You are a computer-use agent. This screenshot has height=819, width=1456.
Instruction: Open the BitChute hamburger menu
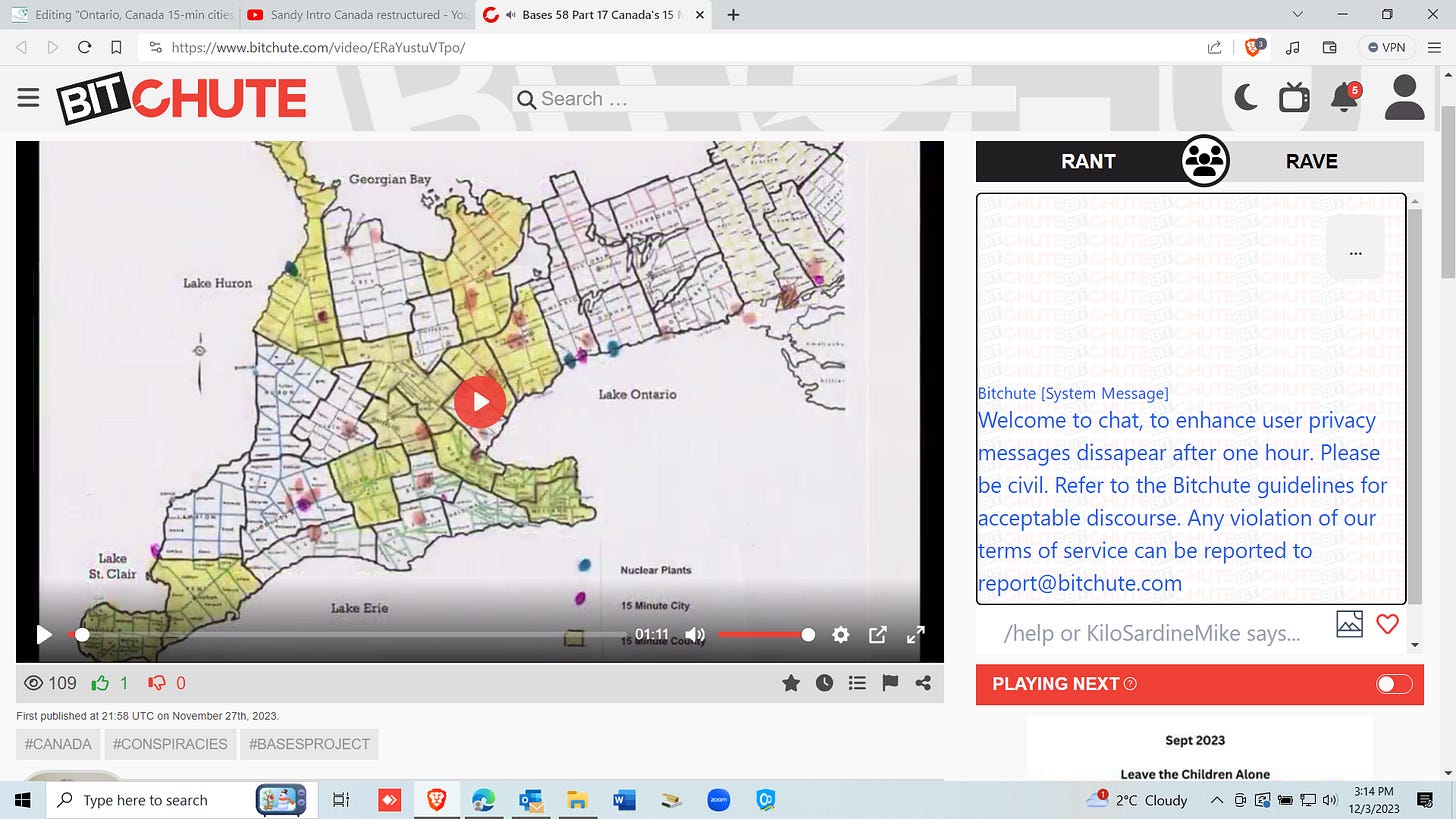coord(28,98)
